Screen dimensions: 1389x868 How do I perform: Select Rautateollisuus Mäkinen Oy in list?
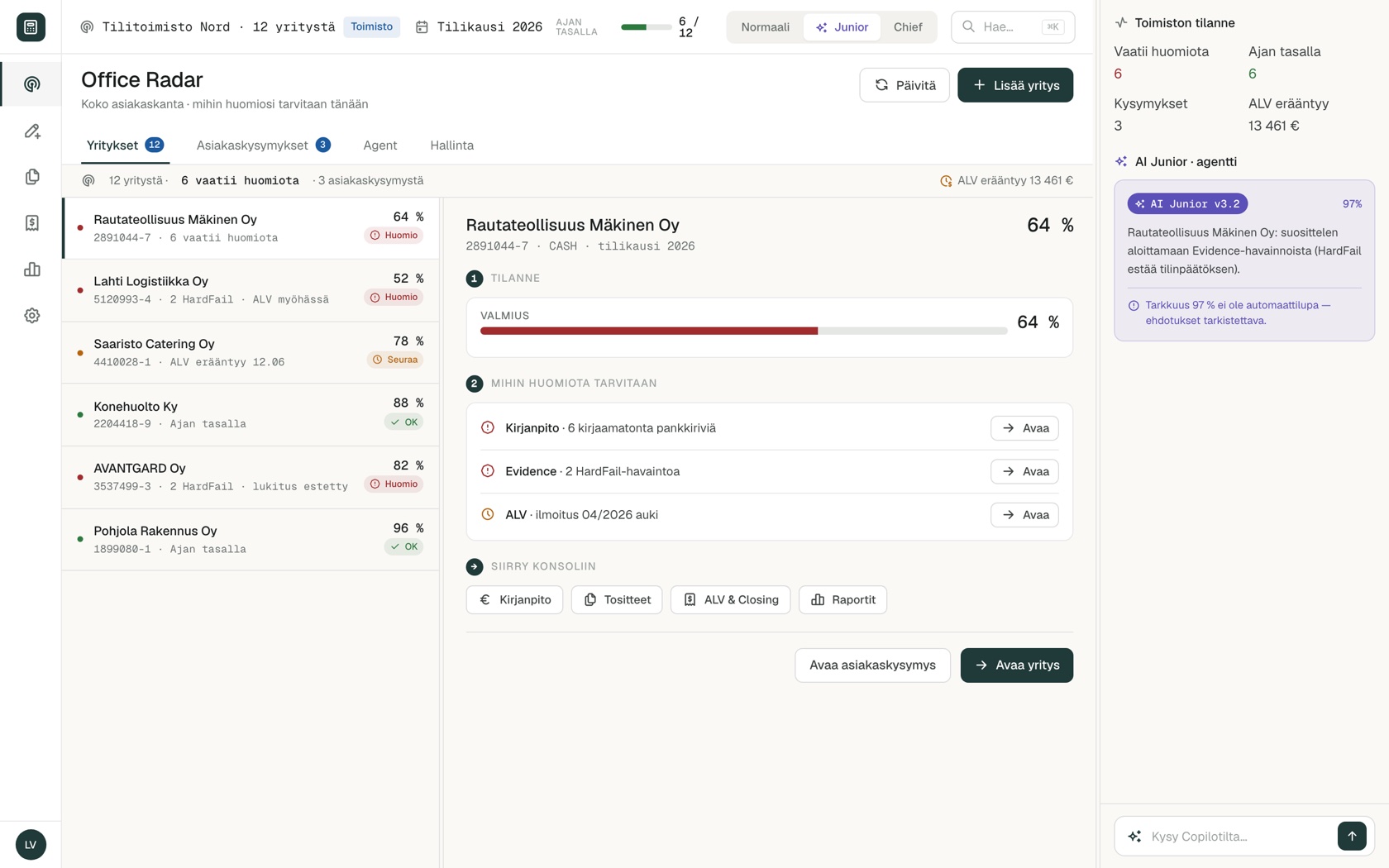coord(251,228)
